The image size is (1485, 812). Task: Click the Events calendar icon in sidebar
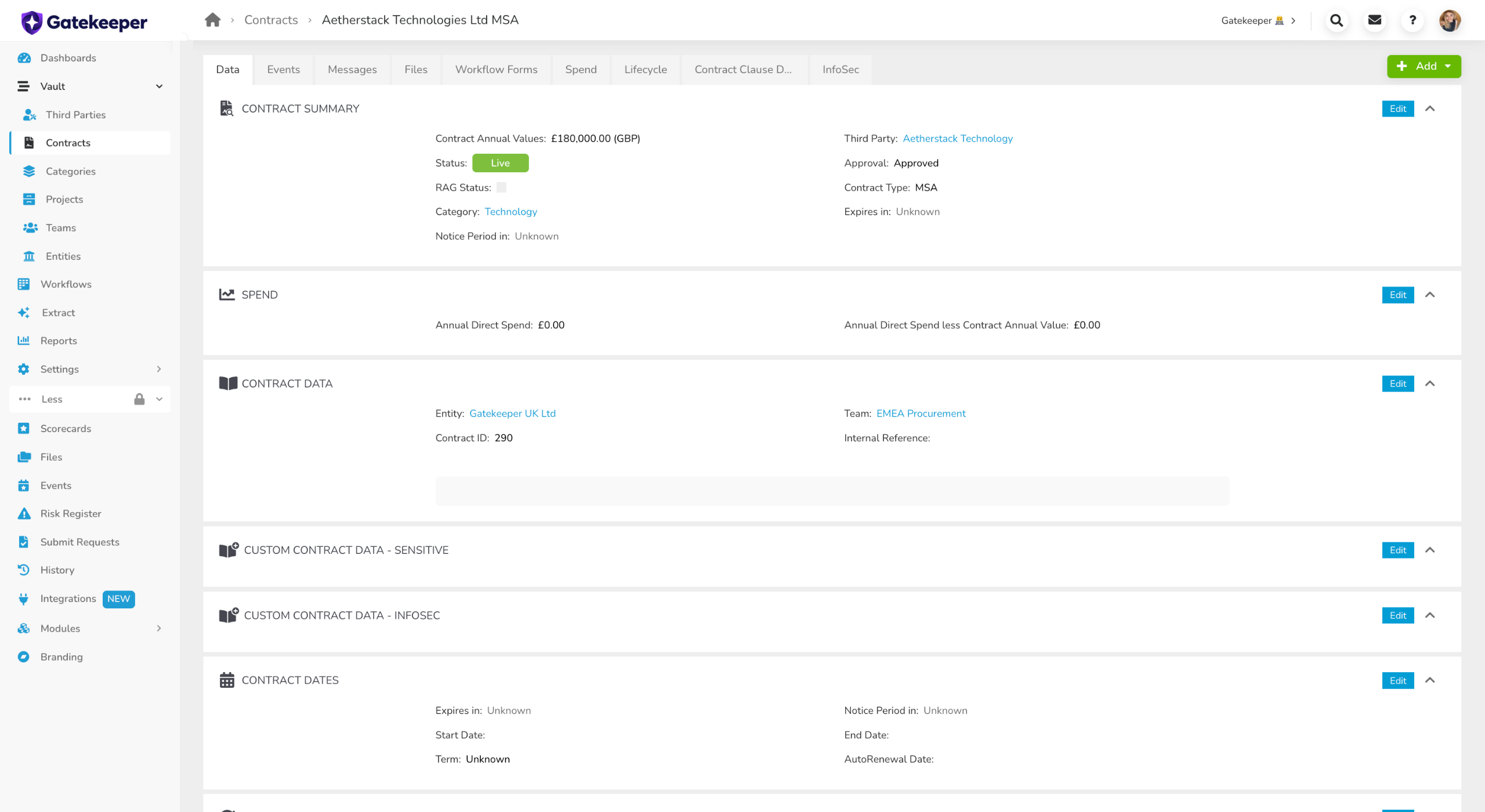pyautogui.click(x=24, y=485)
